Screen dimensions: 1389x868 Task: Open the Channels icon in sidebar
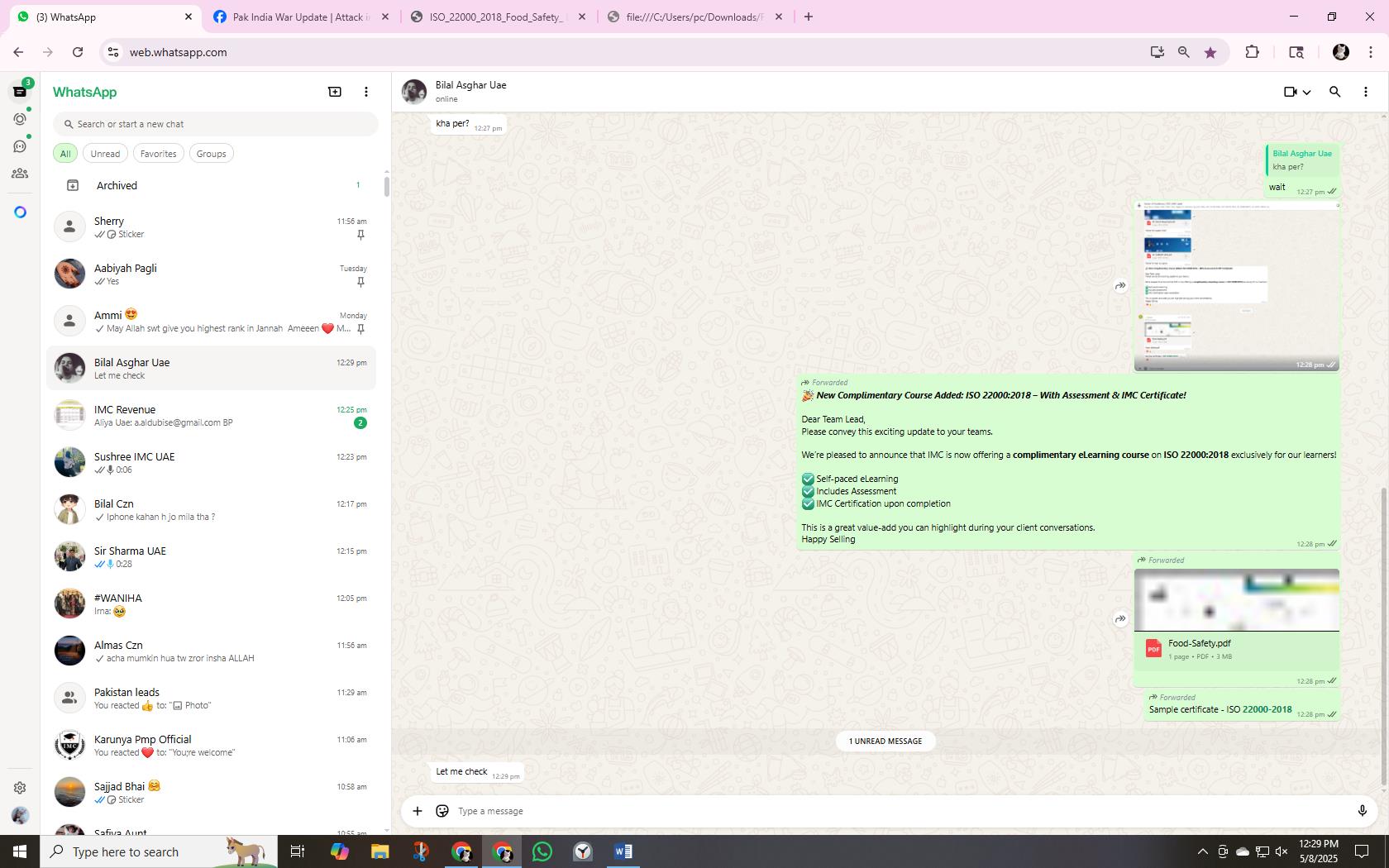(20, 146)
